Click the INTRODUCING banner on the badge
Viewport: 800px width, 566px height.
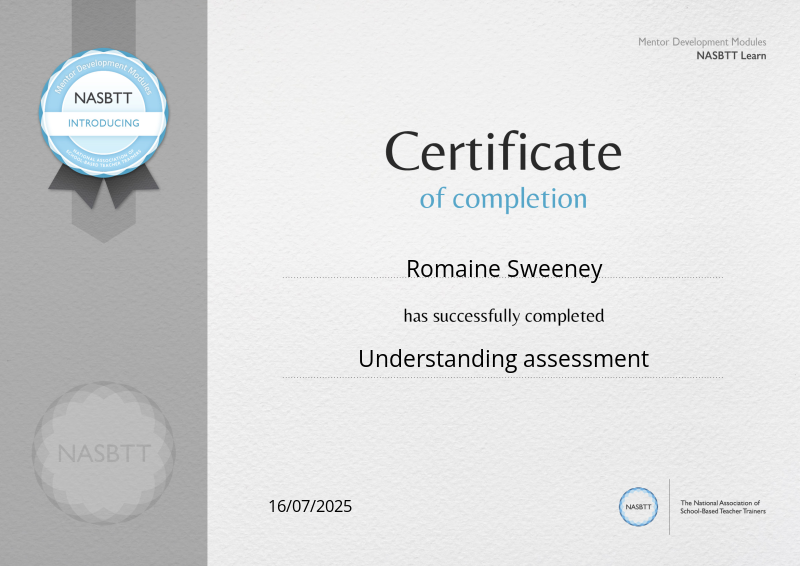(x=104, y=123)
